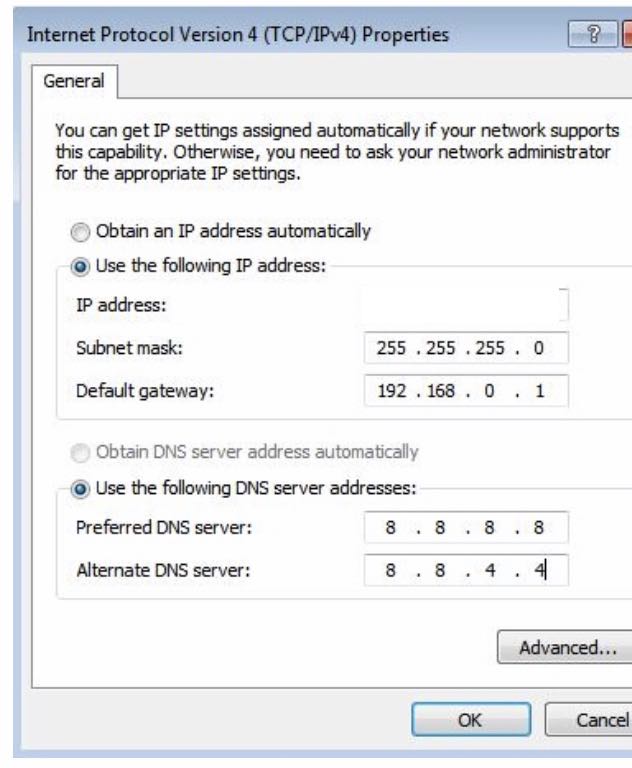The image size is (632, 768).
Task: Click first octet of Alternate DNS server
Action: pyautogui.click(x=392, y=571)
